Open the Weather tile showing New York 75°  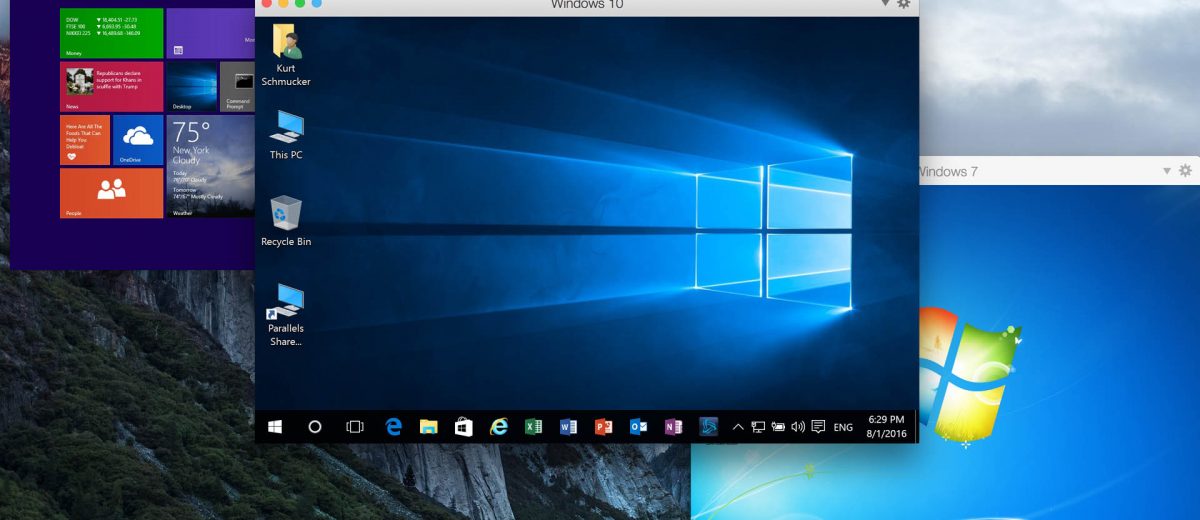(x=210, y=166)
